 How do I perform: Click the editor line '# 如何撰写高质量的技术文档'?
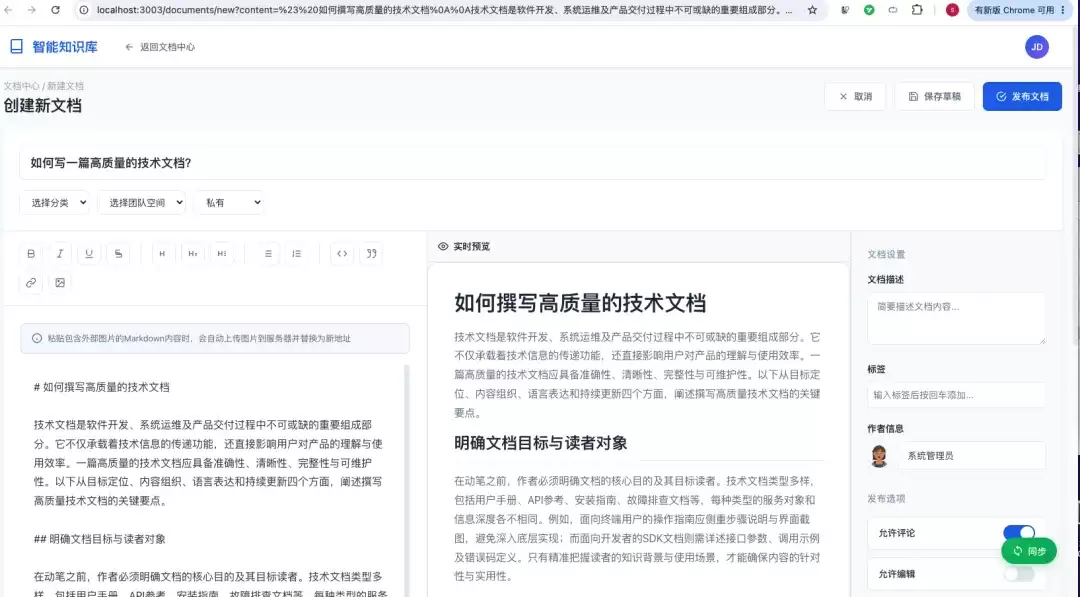pos(101,387)
